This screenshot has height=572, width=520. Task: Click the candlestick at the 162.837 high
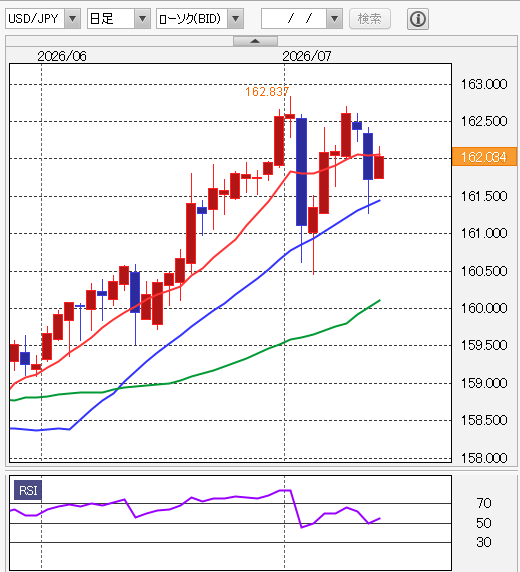pos(290,116)
